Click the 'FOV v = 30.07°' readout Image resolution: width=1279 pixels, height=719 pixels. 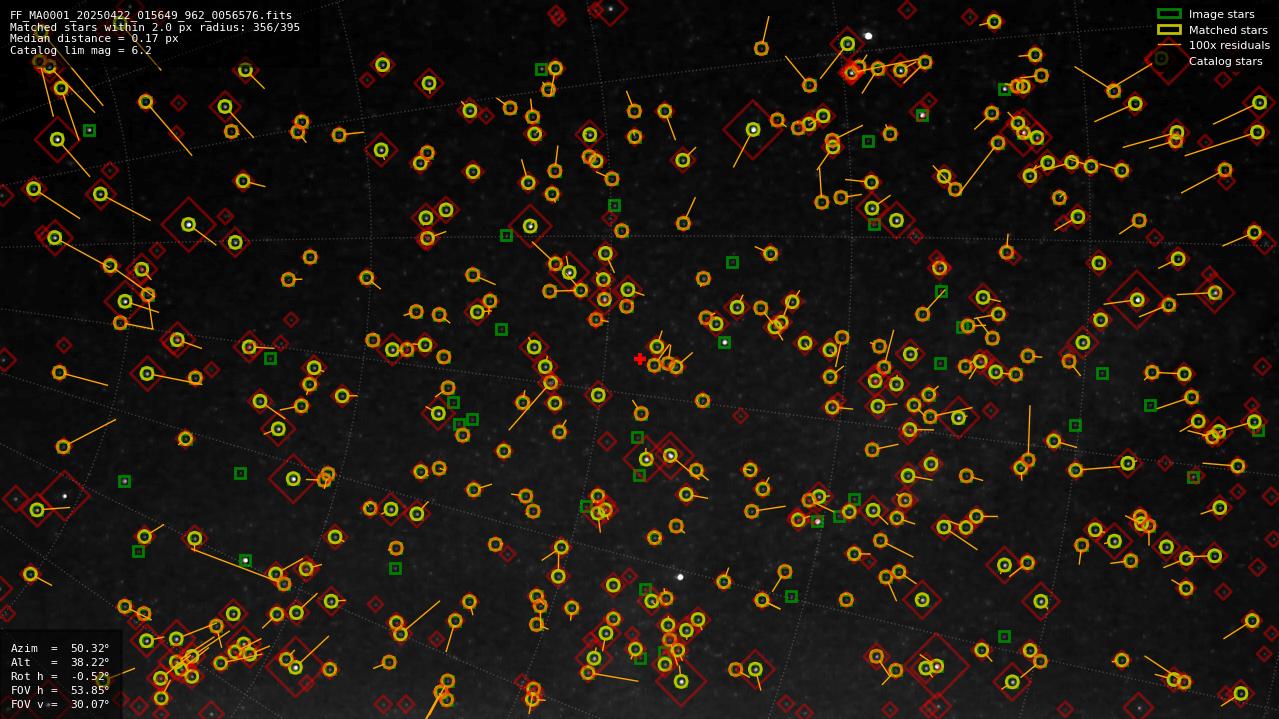[60, 704]
